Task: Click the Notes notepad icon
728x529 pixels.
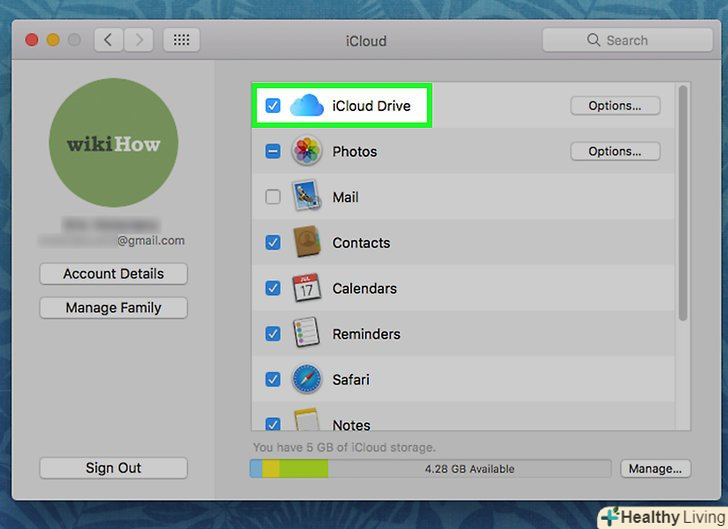Action: point(306,419)
